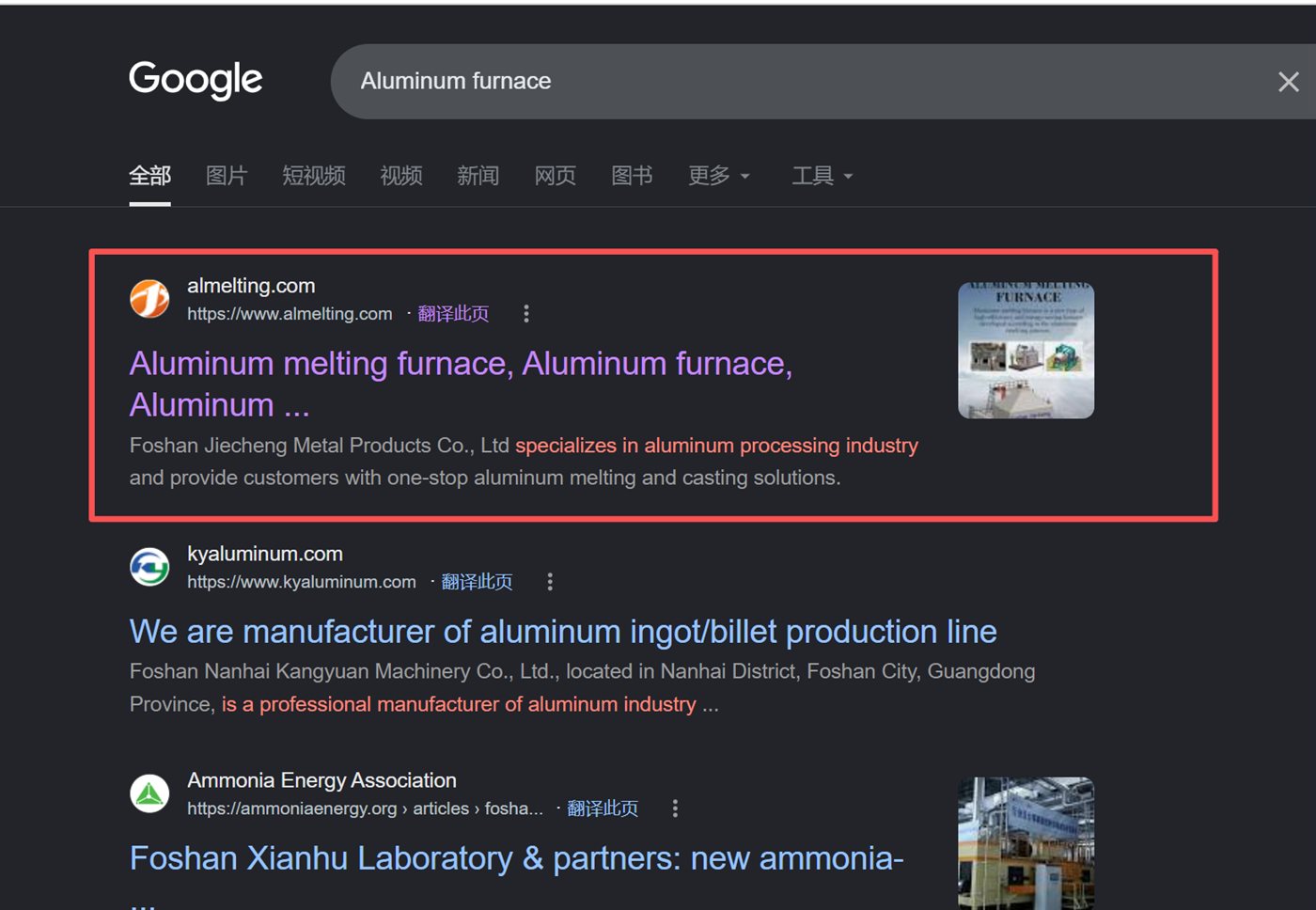Open the three-dot menu for almelting.com result

(526, 314)
